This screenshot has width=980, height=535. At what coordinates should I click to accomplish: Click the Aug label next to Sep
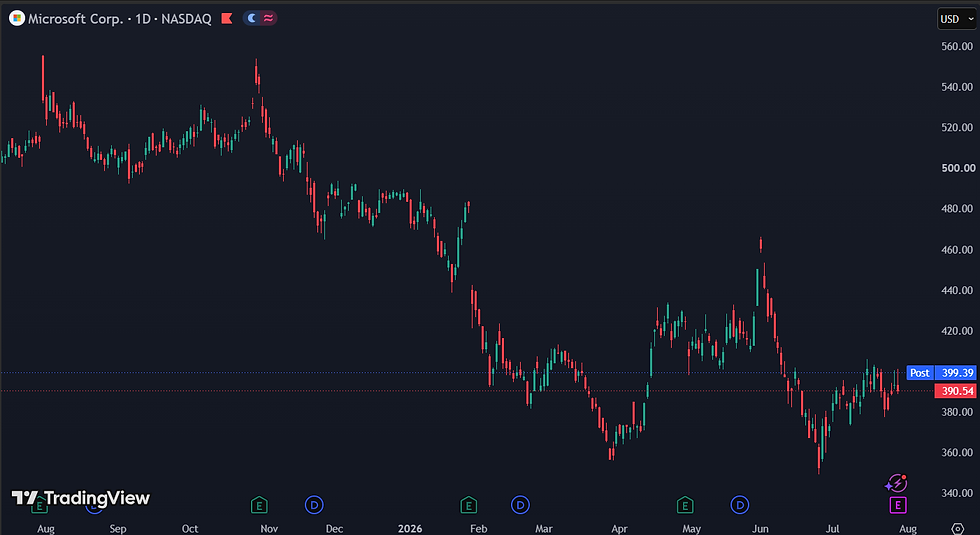pos(46,529)
